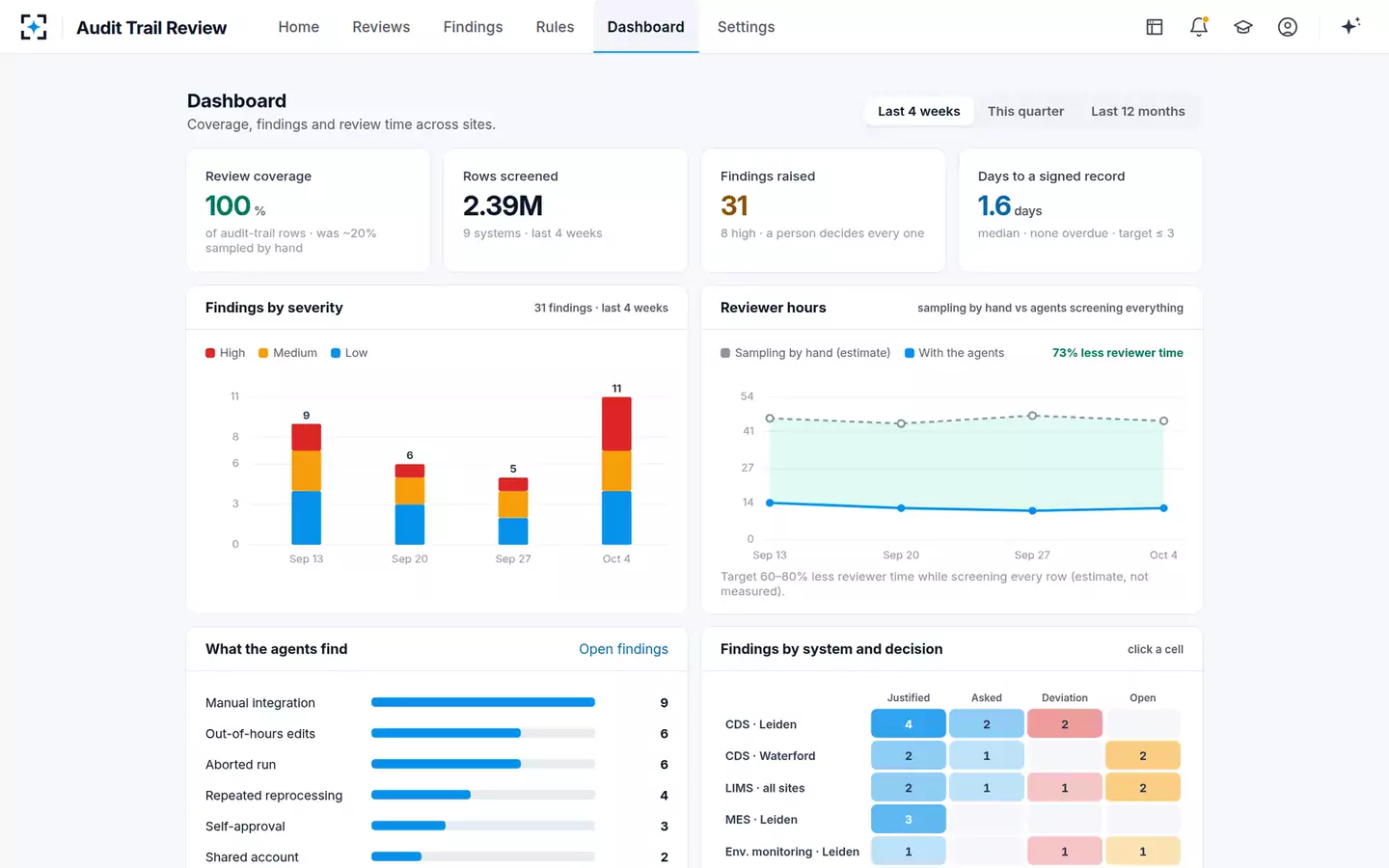Open the layout panel icon in the header
The height and width of the screenshot is (868, 1389).
pyautogui.click(x=1155, y=27)
